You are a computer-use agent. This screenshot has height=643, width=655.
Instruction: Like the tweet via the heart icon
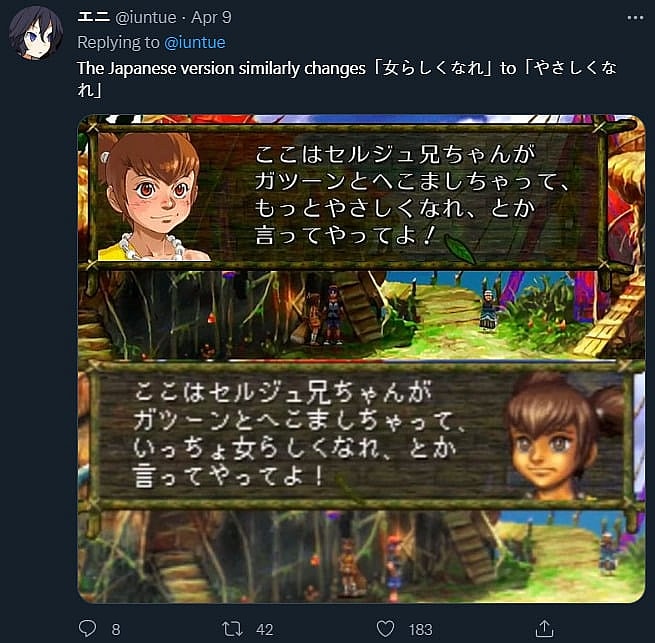(x=385, y=629)
